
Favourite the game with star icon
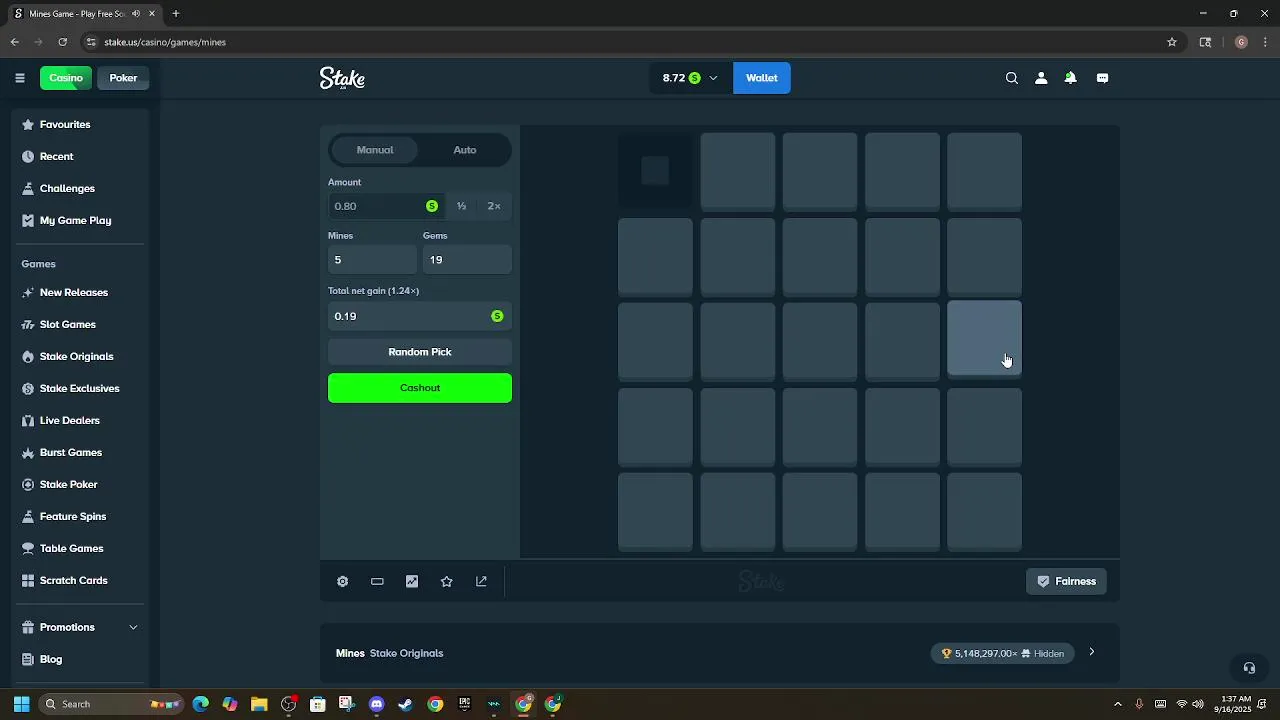click(447, 581)
